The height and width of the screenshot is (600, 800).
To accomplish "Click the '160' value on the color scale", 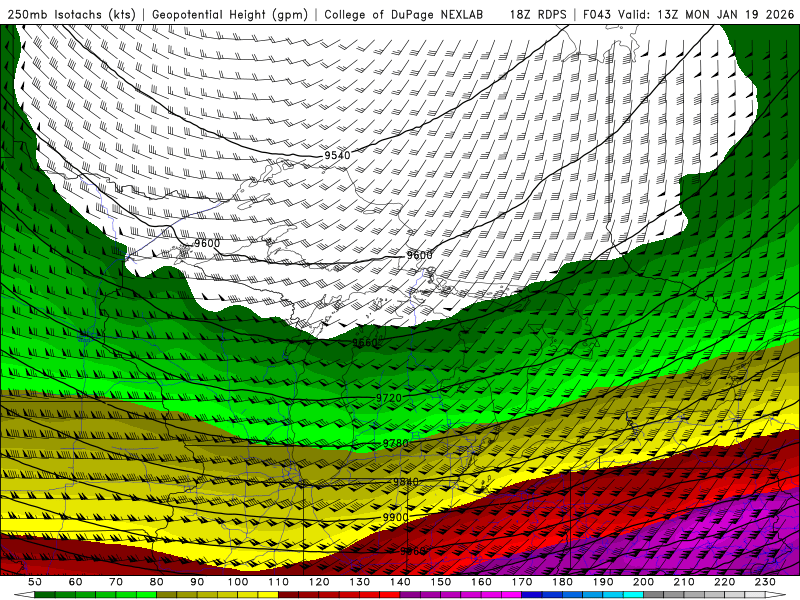I will (x=481, y=582).
